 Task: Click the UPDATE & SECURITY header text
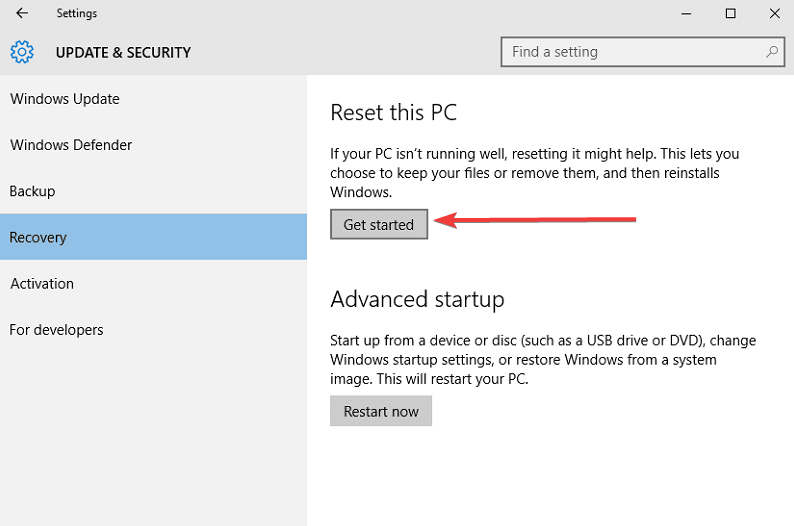tap(123, 53)
